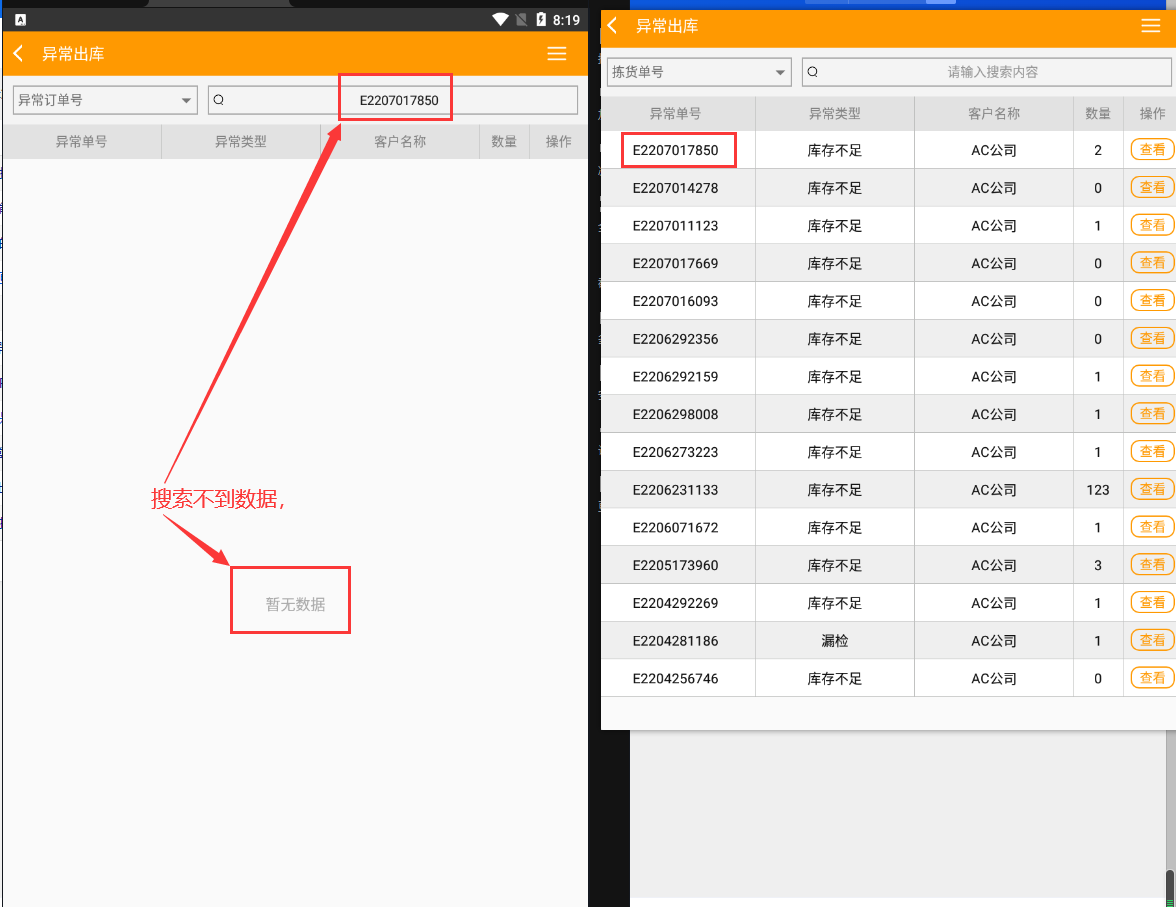Screen dimensions: 1176x907
Task: Click 查看 for order E2205173960
Action: pyautogui.click(x=1152, y=565)
